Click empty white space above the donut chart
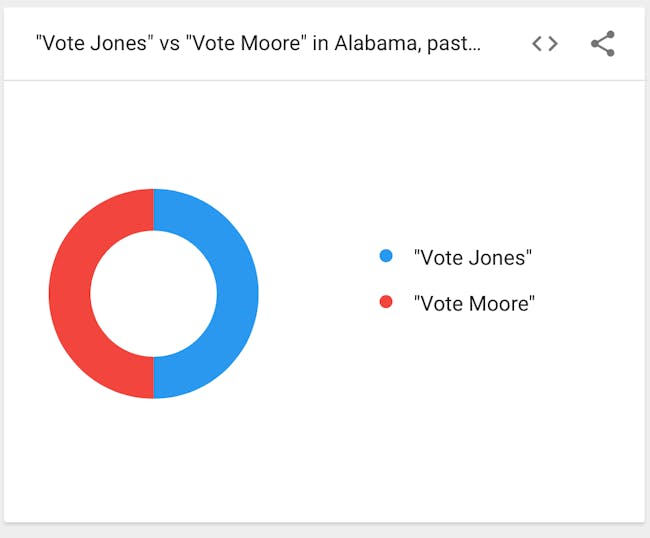This screenshot has width=650, height=538. [x=153, y=133]
